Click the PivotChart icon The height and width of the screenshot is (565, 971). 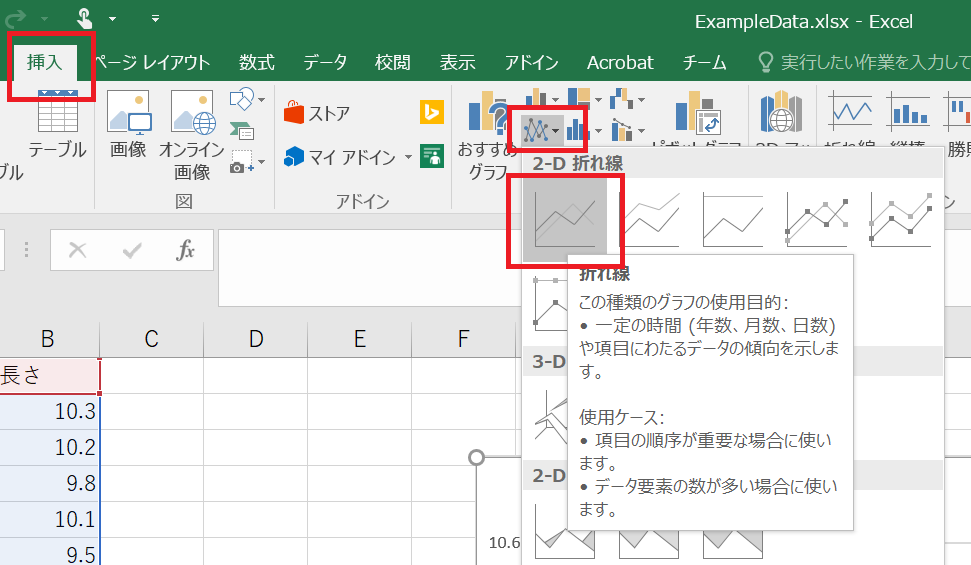(x=698, y=113)
